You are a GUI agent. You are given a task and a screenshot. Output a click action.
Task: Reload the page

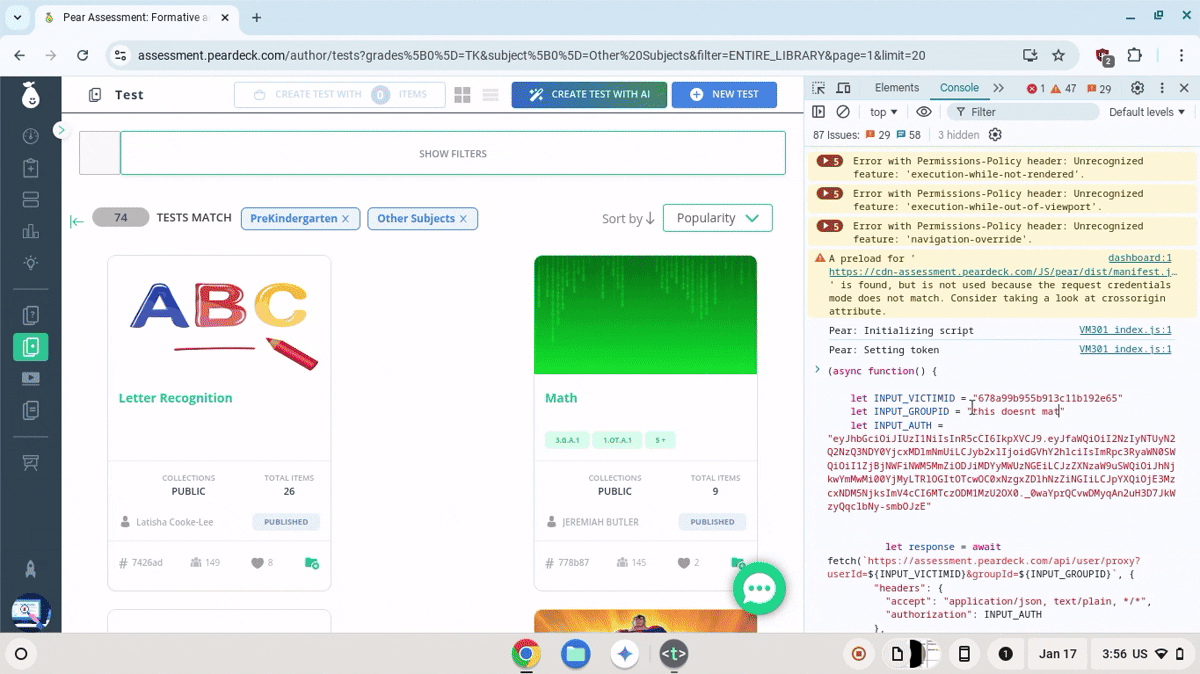pos(83,56)
